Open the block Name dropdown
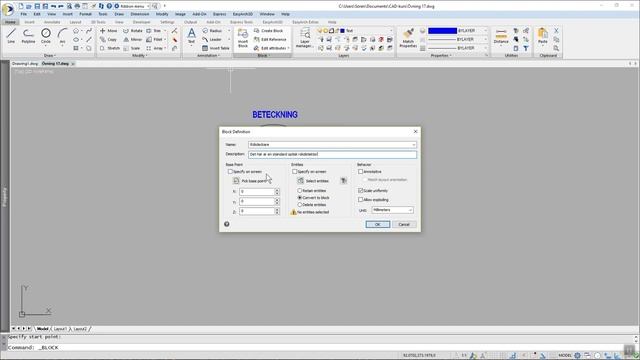 413,145
